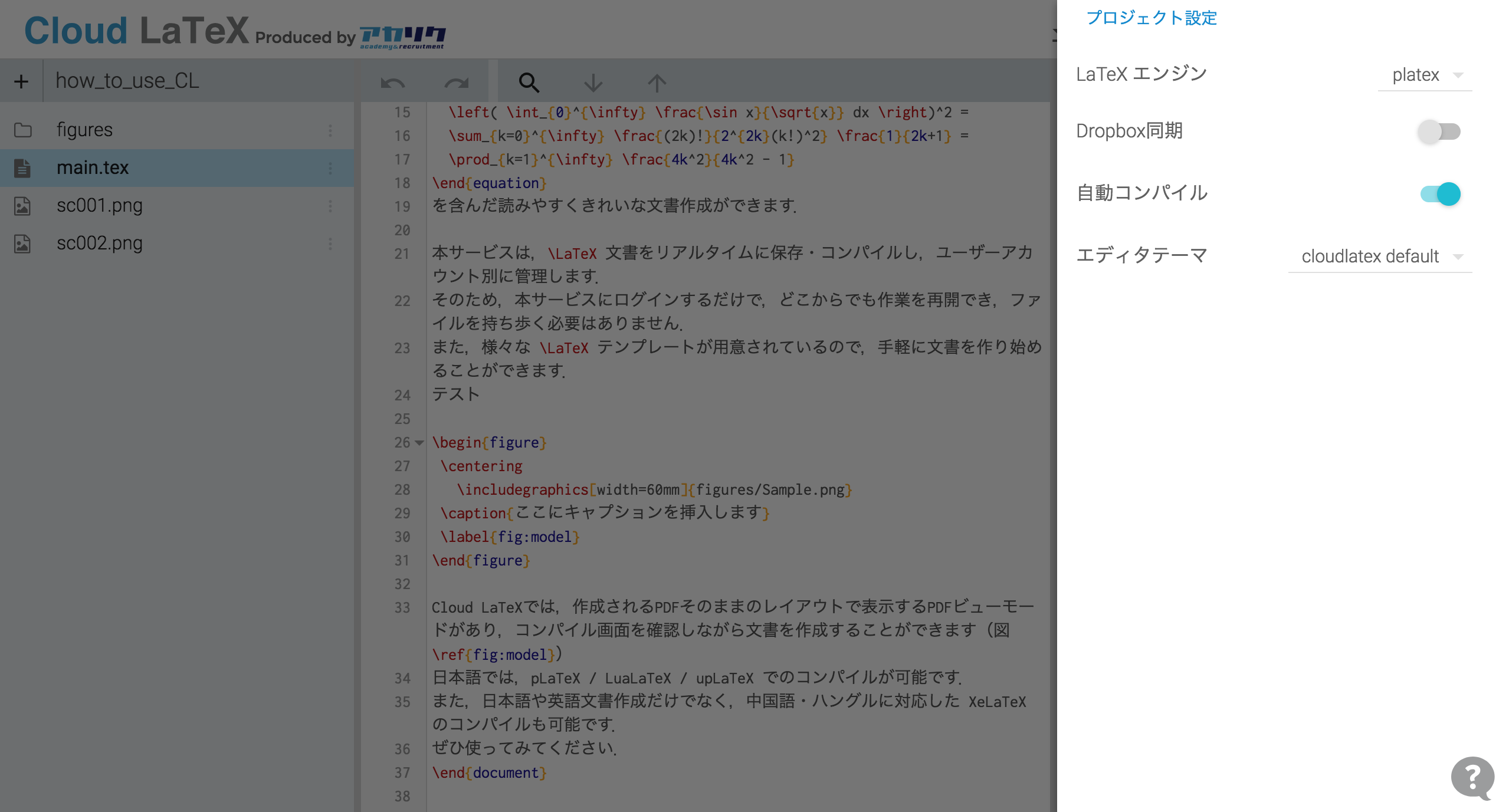Click the sc002.png image file icon
1509x812 pixels.
pyautogui.click(x=22, y=244)
